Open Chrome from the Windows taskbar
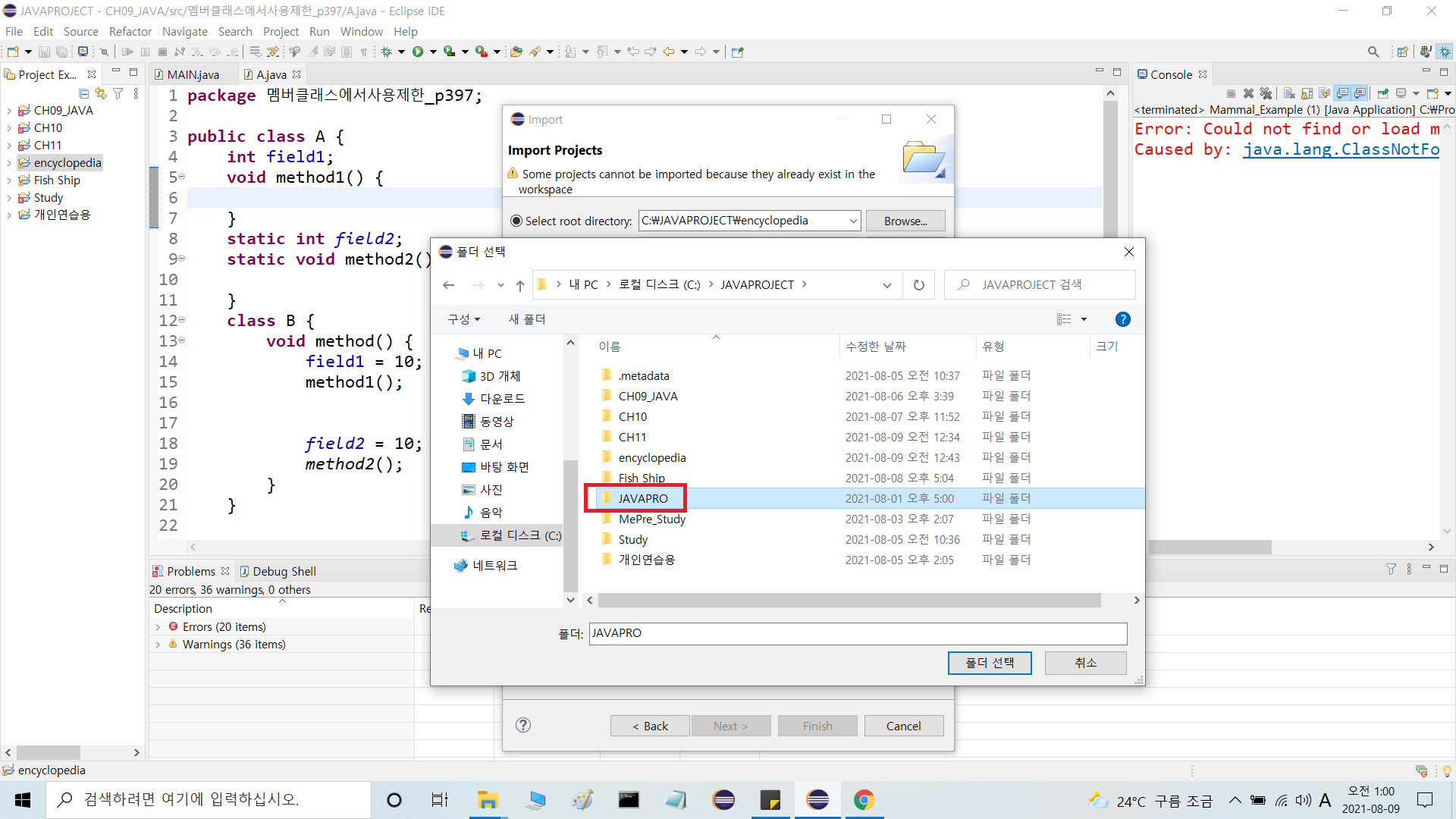 coord(864,800)
